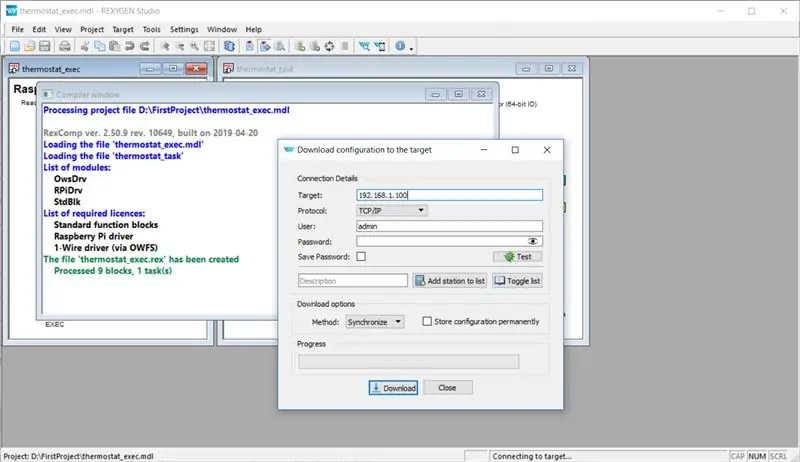Click the first teal connection toolbar icon
Viewport: 800px width, 462px height.
tap(364, 46)
